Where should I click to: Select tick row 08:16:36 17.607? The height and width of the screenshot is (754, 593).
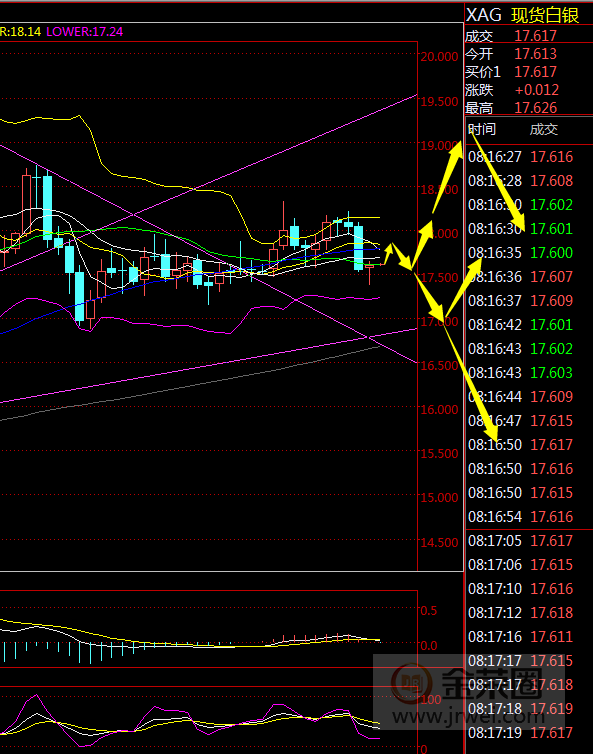point(529,277)
